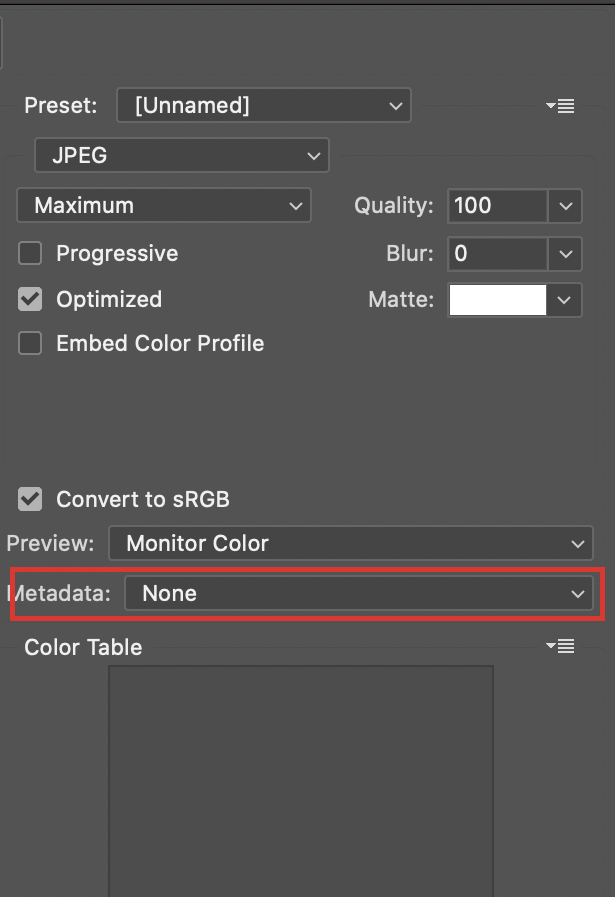
Task: Disable Convert to sRGB
Action: click(x=30, y=499)
